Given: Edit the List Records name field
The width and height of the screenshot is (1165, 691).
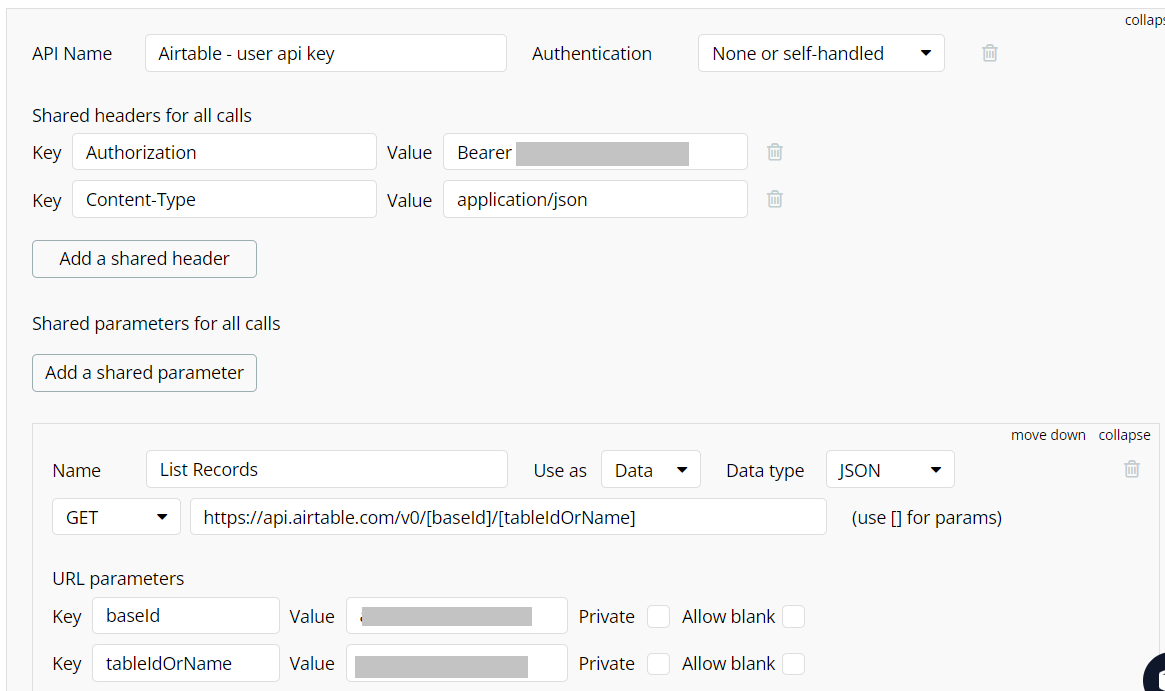Looking at the screenshot, I should click(x=327, y=470).
